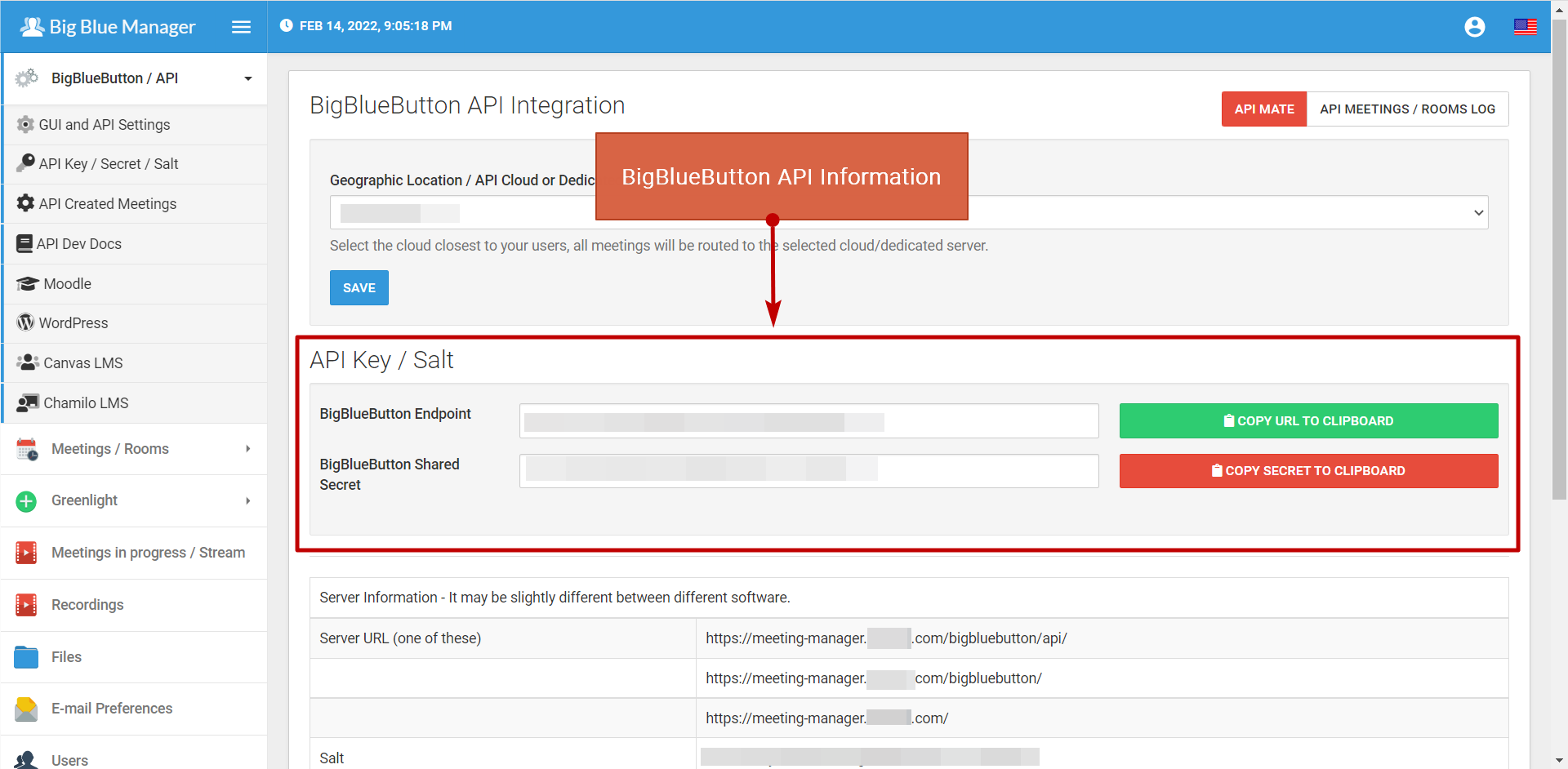Open API Key / Secret / Salt page

[x=108, y=164]
